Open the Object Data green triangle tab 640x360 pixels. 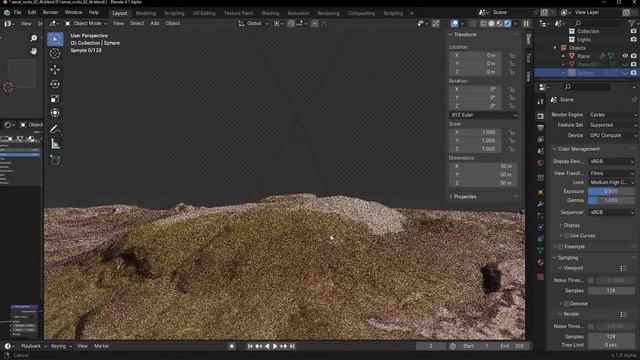pos(540,250)
